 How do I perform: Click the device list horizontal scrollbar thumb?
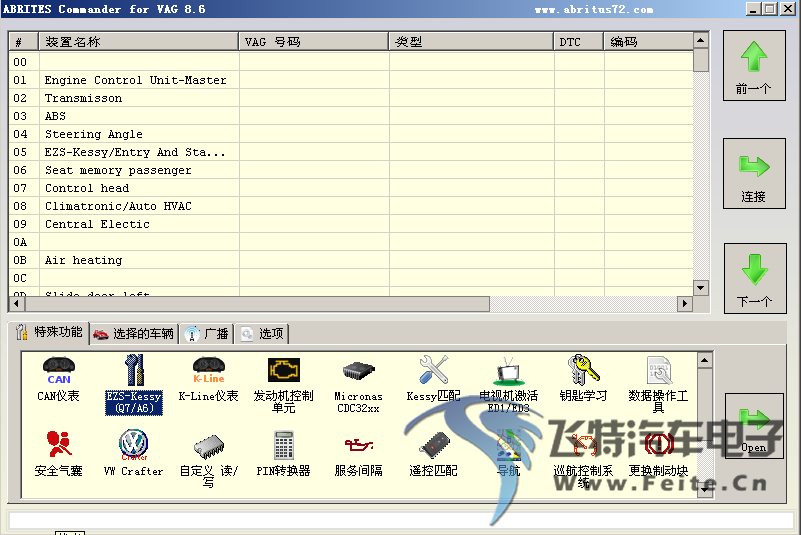click(x=257, y=304)
